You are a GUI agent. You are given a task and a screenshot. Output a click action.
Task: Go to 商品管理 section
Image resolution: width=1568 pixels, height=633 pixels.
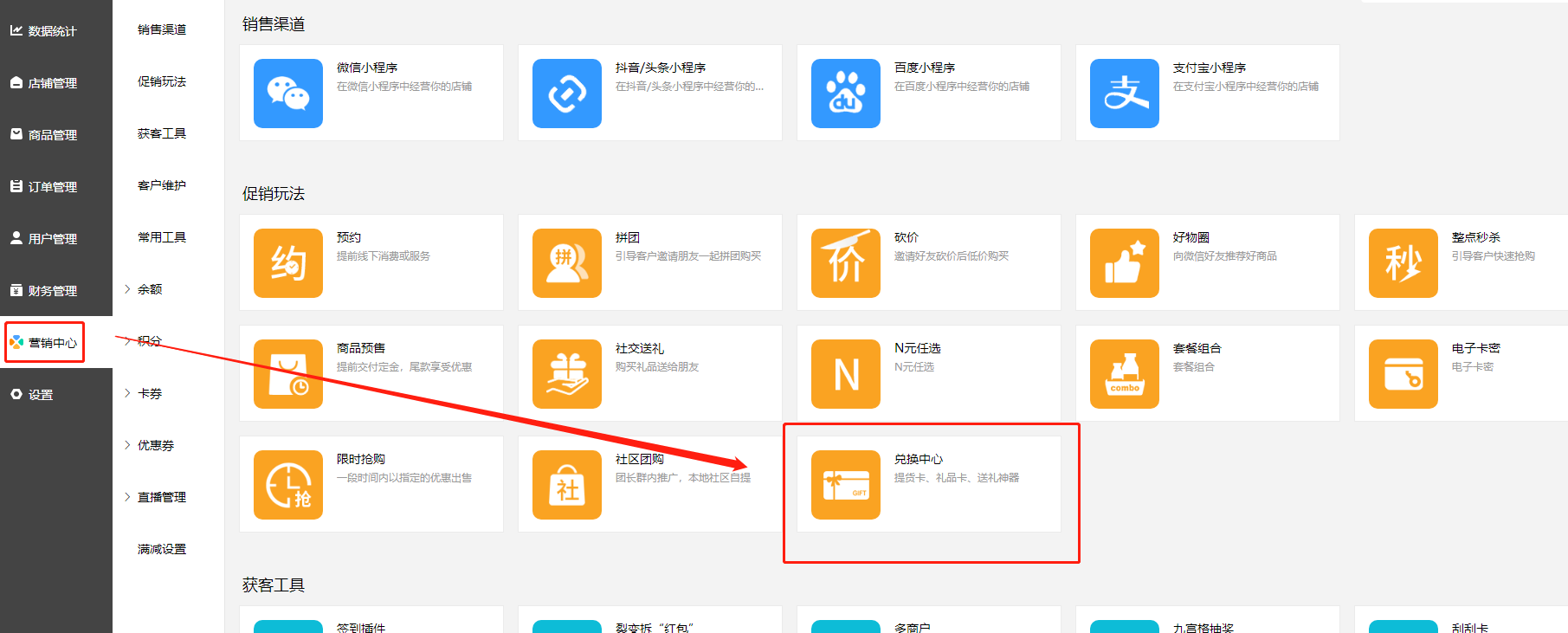(53, 135)
